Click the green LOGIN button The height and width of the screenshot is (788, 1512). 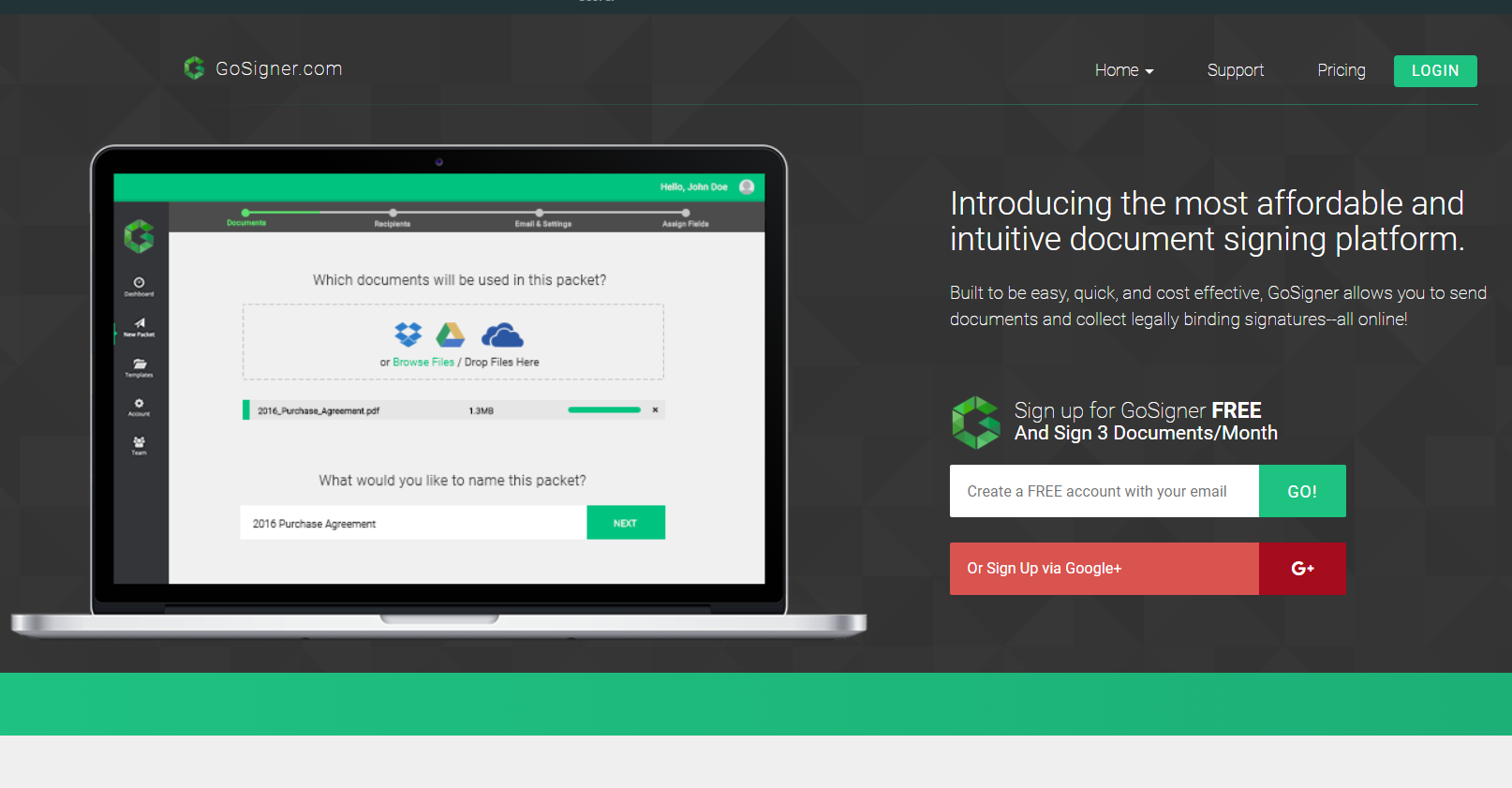pos(1435,71)
